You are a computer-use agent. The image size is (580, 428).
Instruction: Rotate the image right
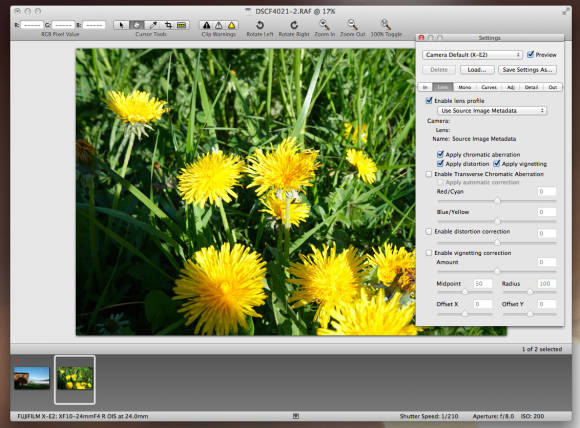click(294, 25)
